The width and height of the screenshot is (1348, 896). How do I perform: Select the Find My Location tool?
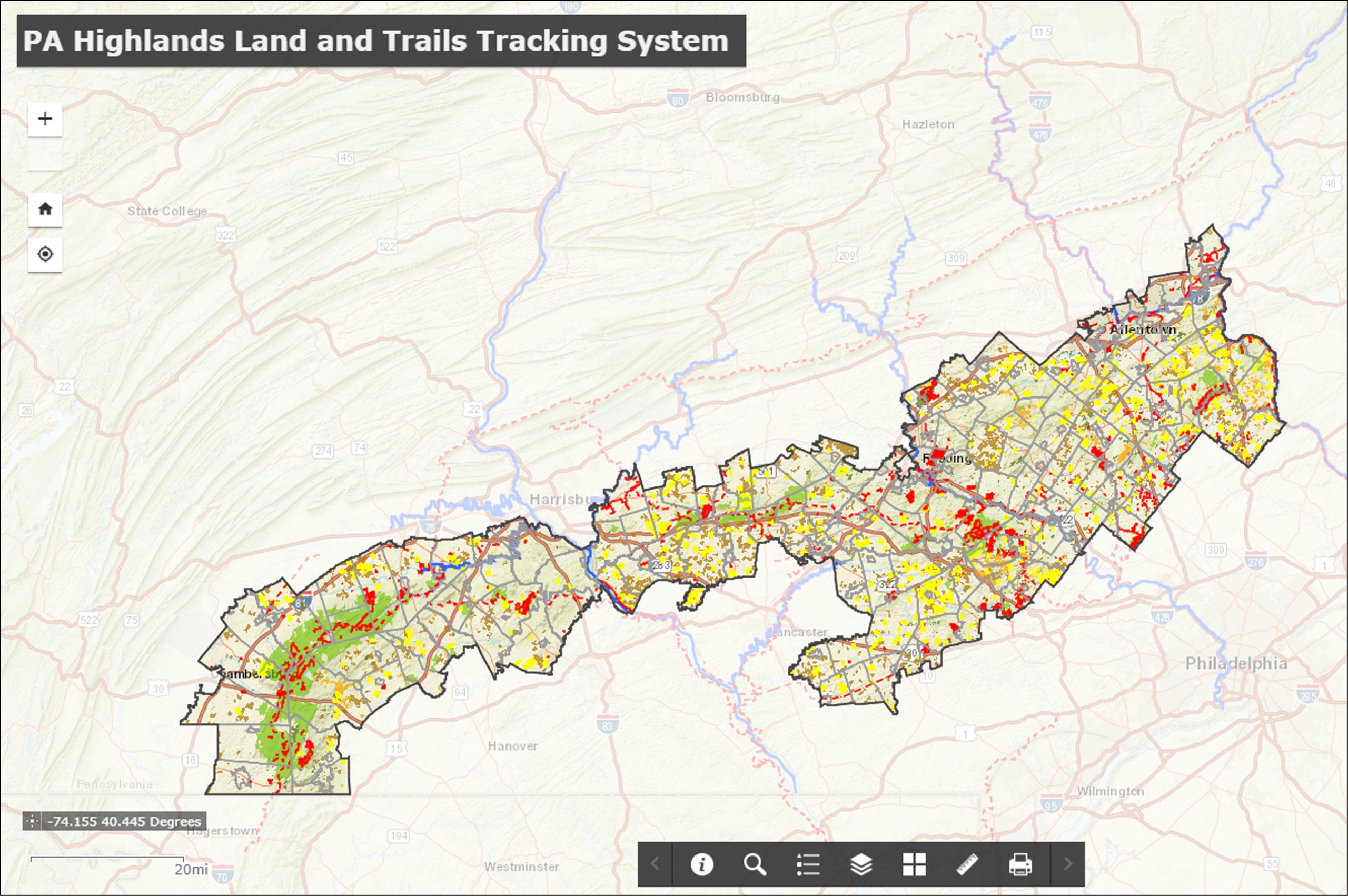(x=45, y=253)
